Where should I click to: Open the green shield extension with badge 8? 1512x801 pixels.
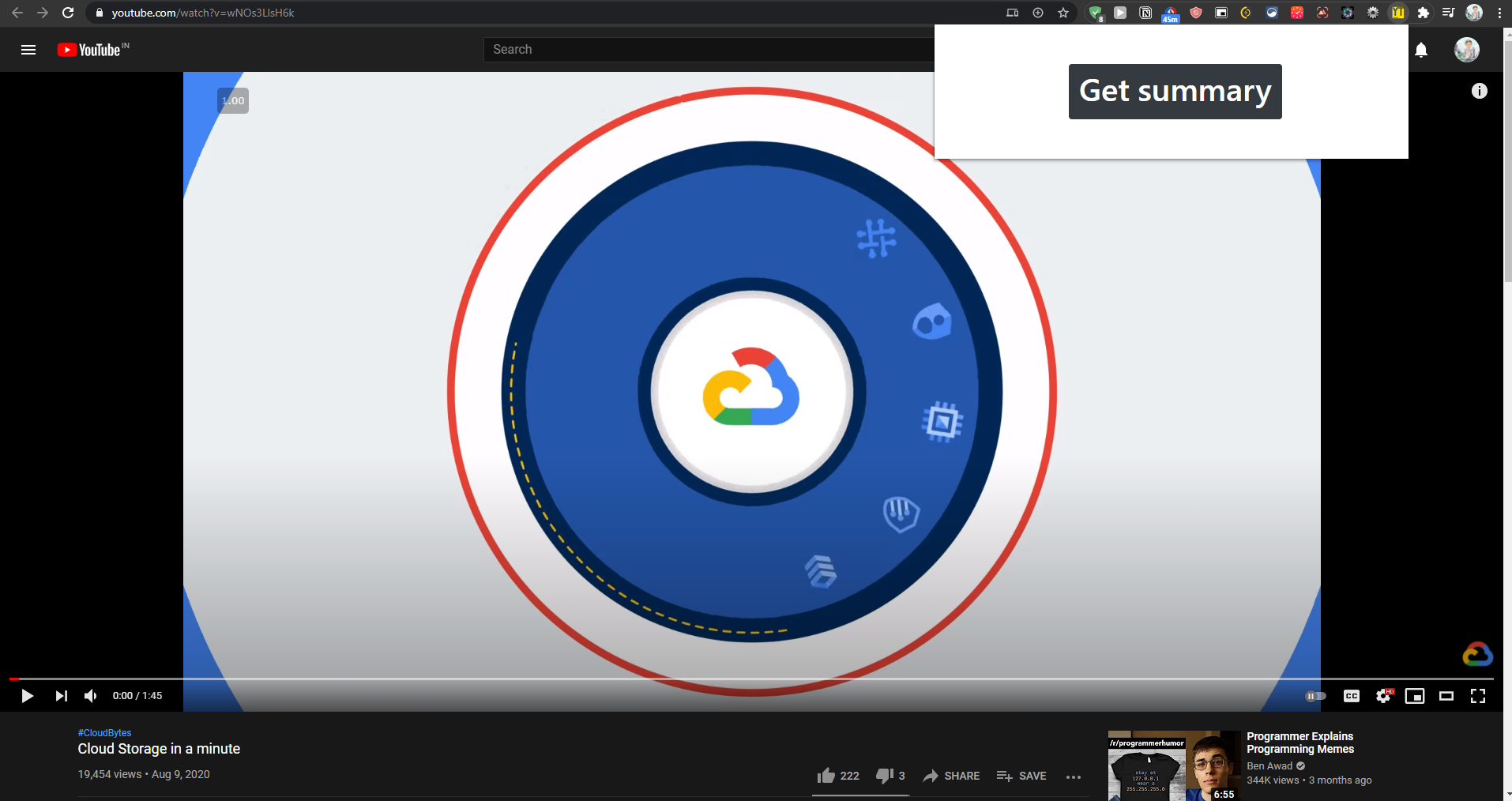click(x=1095, y=13)
